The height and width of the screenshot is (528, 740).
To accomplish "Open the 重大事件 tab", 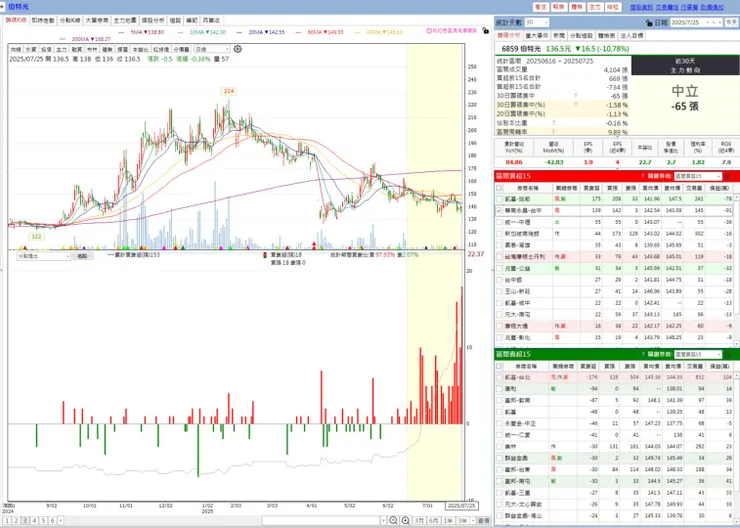I will (537, 35).
